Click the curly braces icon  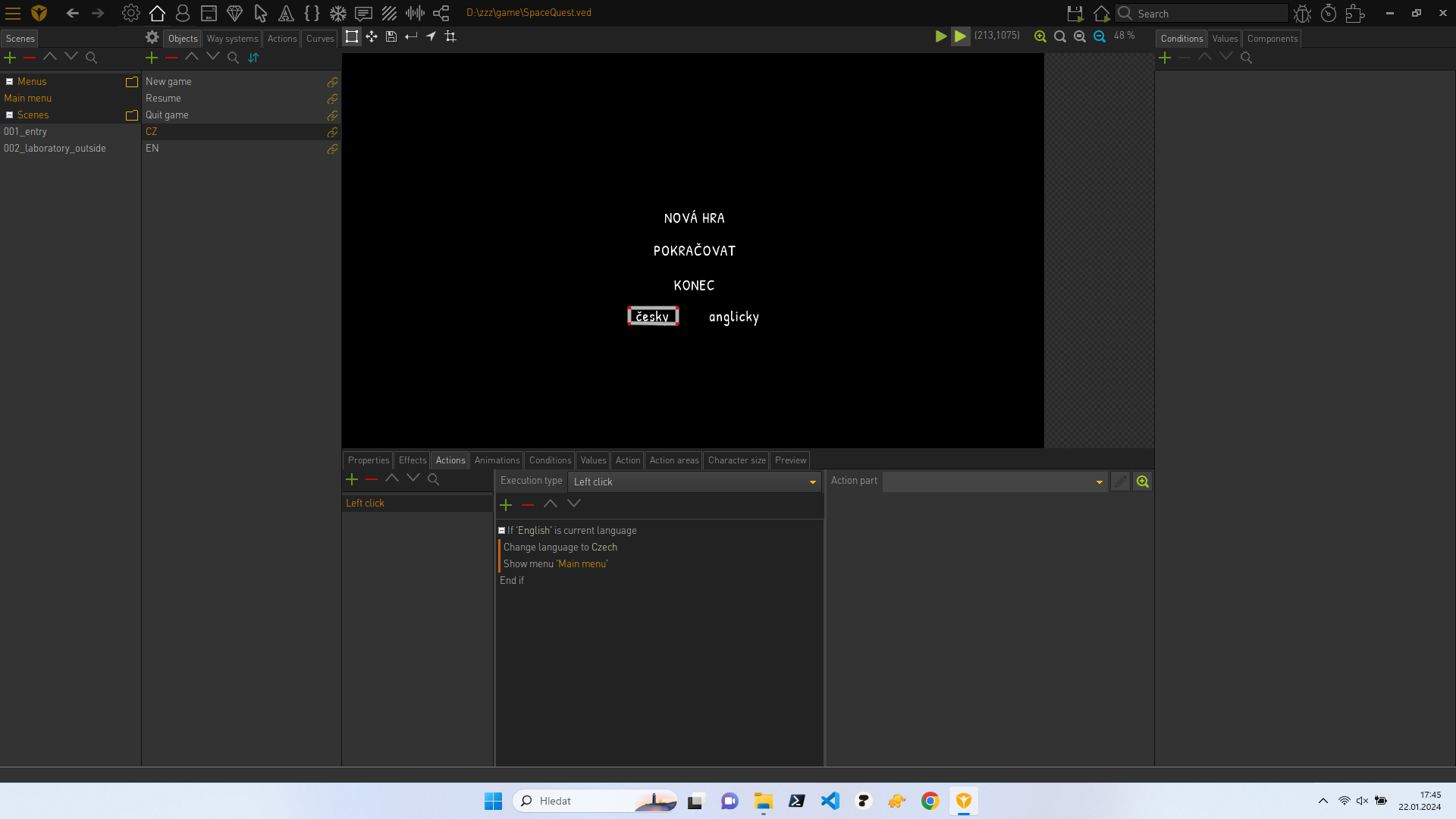point(312,13)
